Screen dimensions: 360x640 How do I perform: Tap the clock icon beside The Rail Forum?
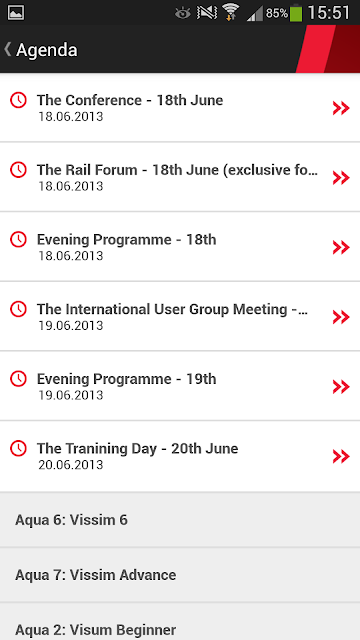click(18, 169)
